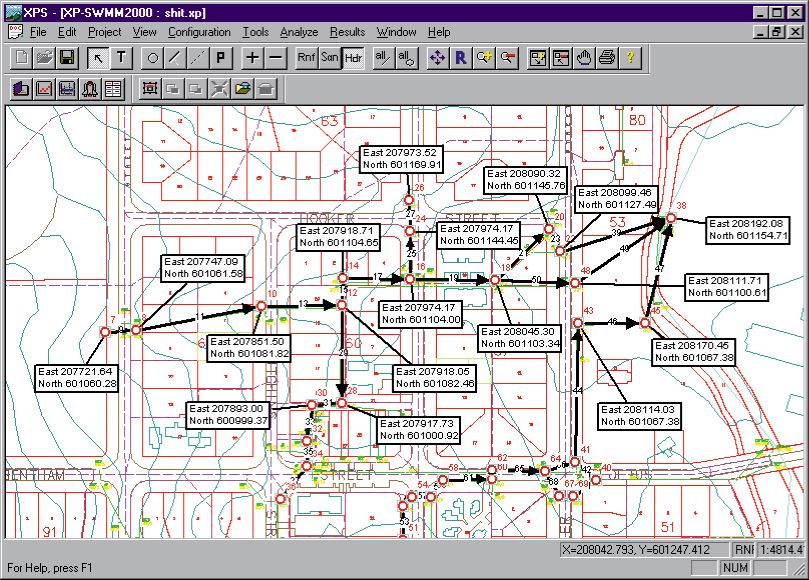Pick the solid line link tool
This screenshot has height=580, width=809.
point(175,58)
